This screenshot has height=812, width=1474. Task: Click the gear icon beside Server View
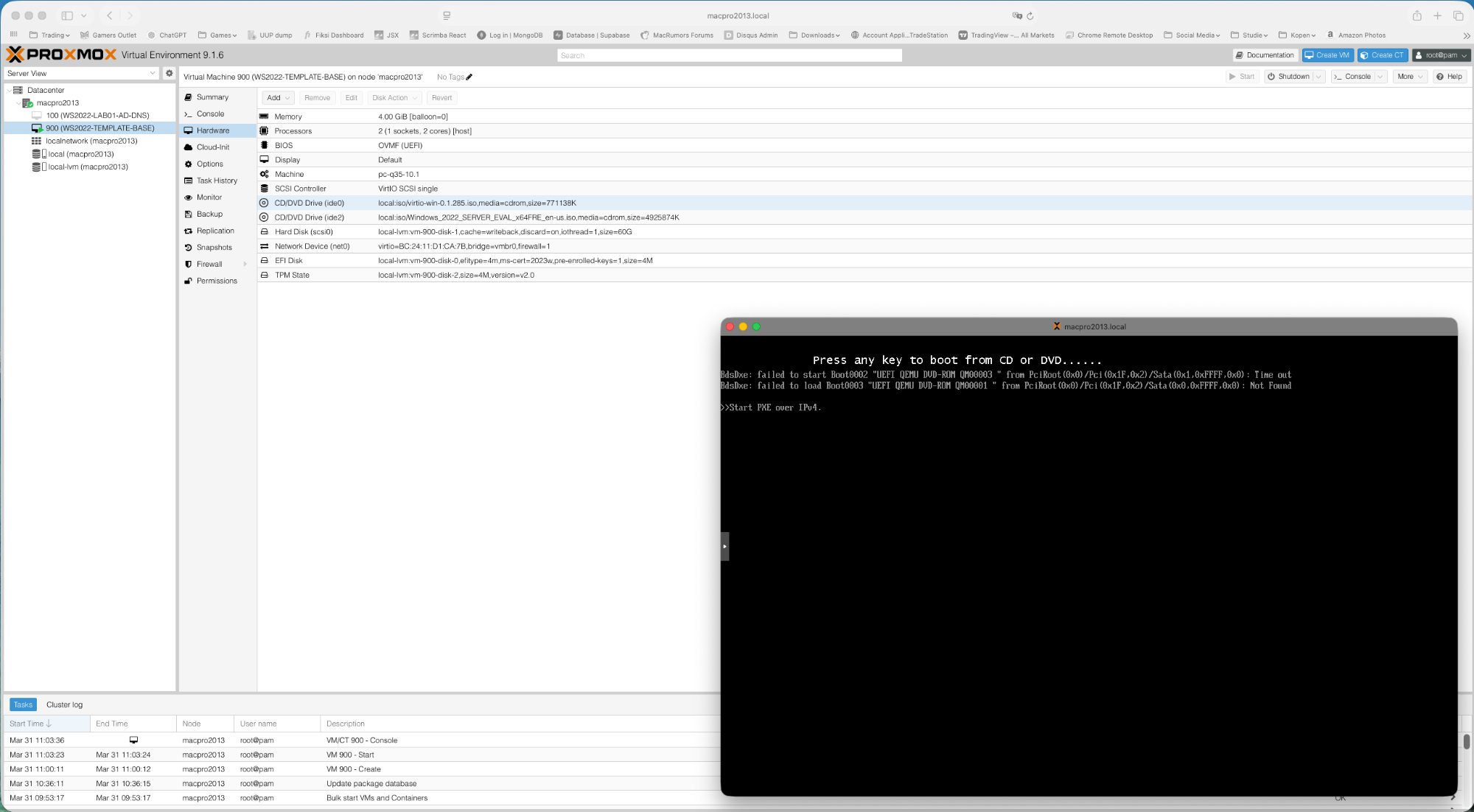170,73
